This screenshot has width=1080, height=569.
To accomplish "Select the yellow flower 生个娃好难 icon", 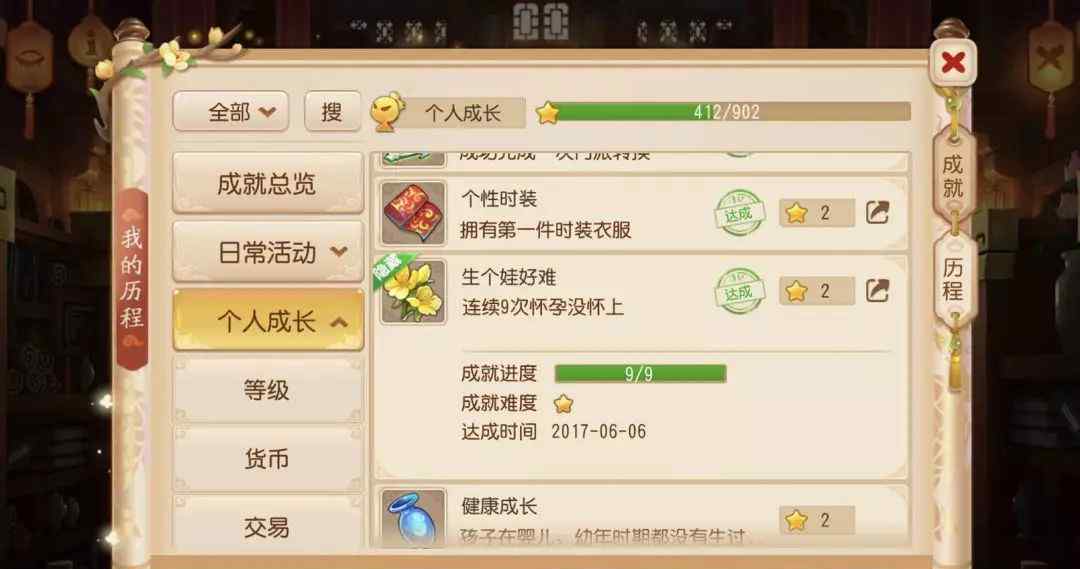I will coord(413,291).
